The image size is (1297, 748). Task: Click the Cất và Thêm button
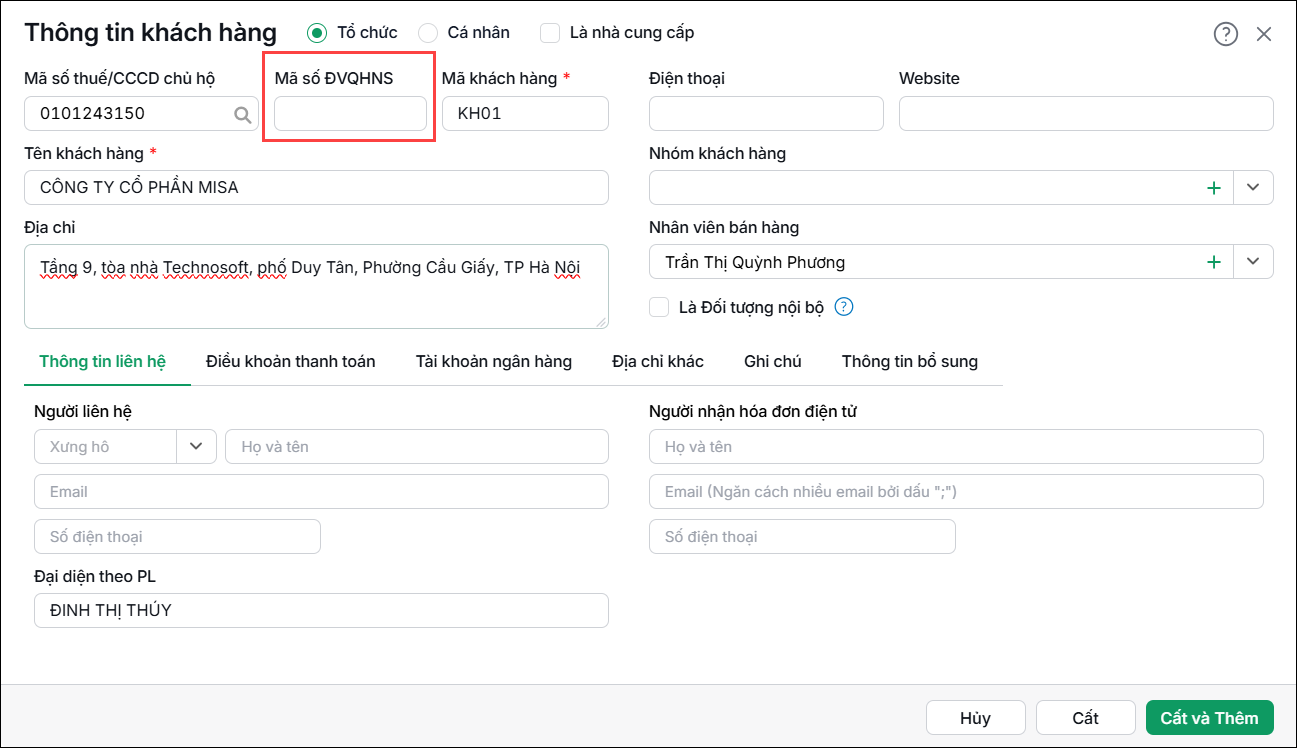click(x=1210, y=718)
